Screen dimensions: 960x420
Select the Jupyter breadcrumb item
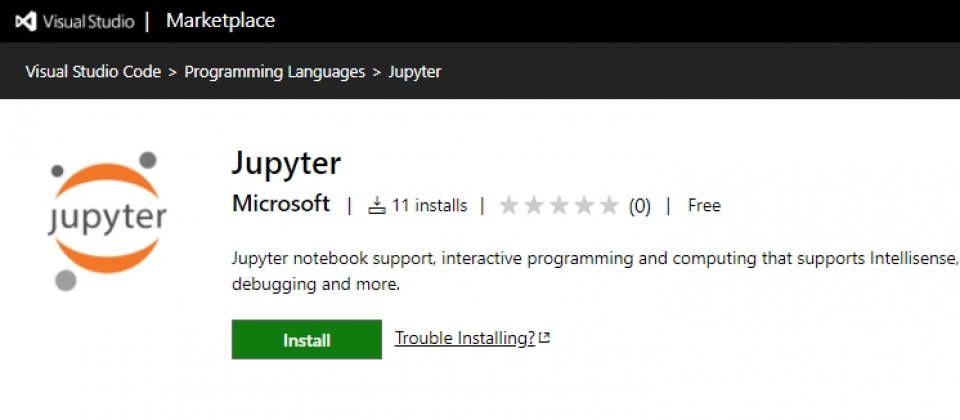(x=415, y=72)
